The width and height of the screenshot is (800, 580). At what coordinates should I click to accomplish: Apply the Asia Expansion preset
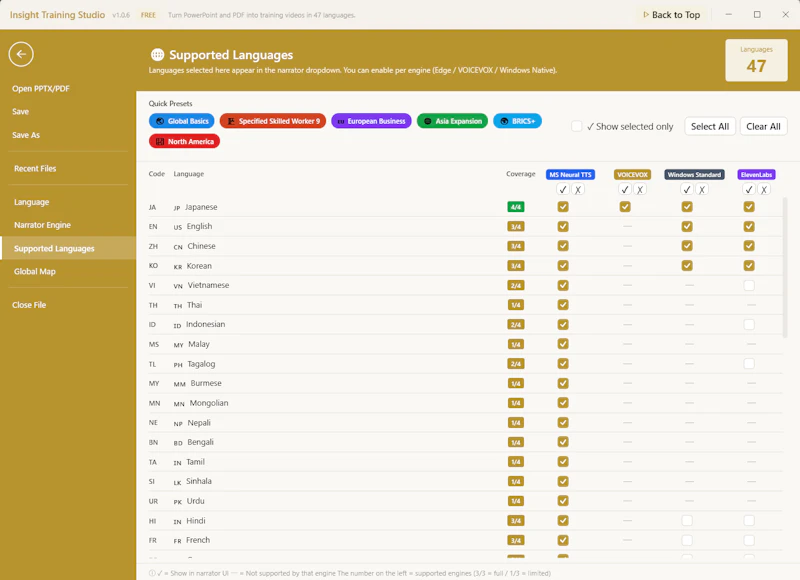point(453,121)
